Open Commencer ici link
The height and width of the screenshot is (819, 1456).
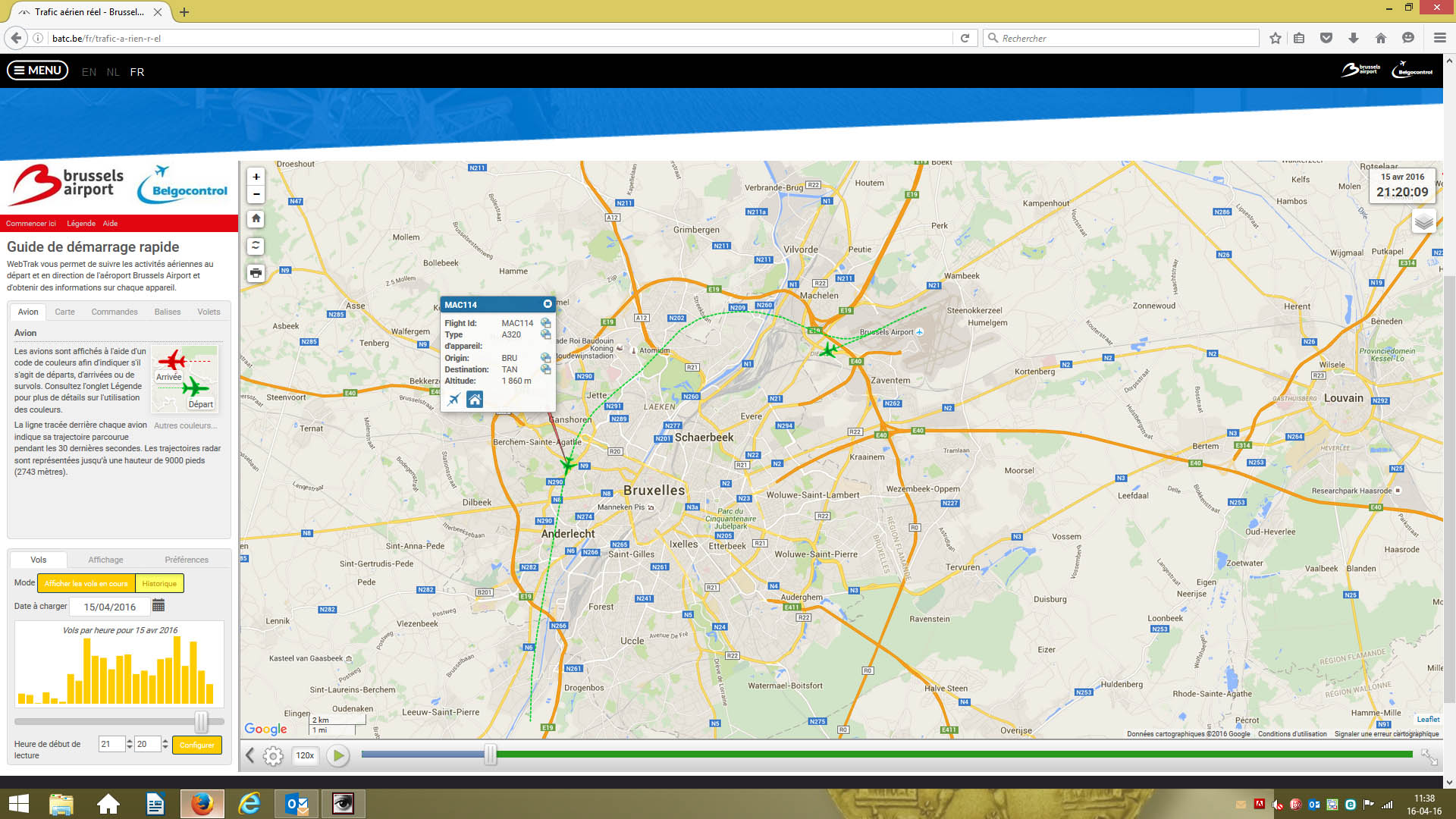(x=31, y=224)
